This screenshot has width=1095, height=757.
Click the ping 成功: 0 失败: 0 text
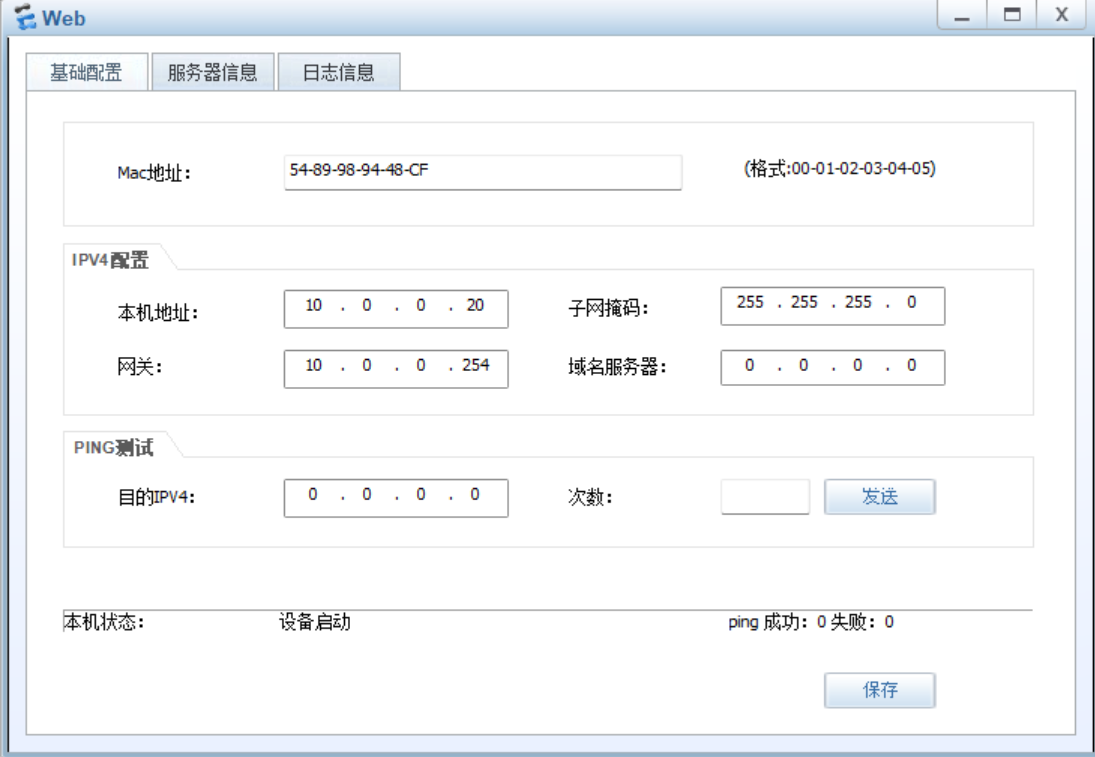[x=811, y=622]
